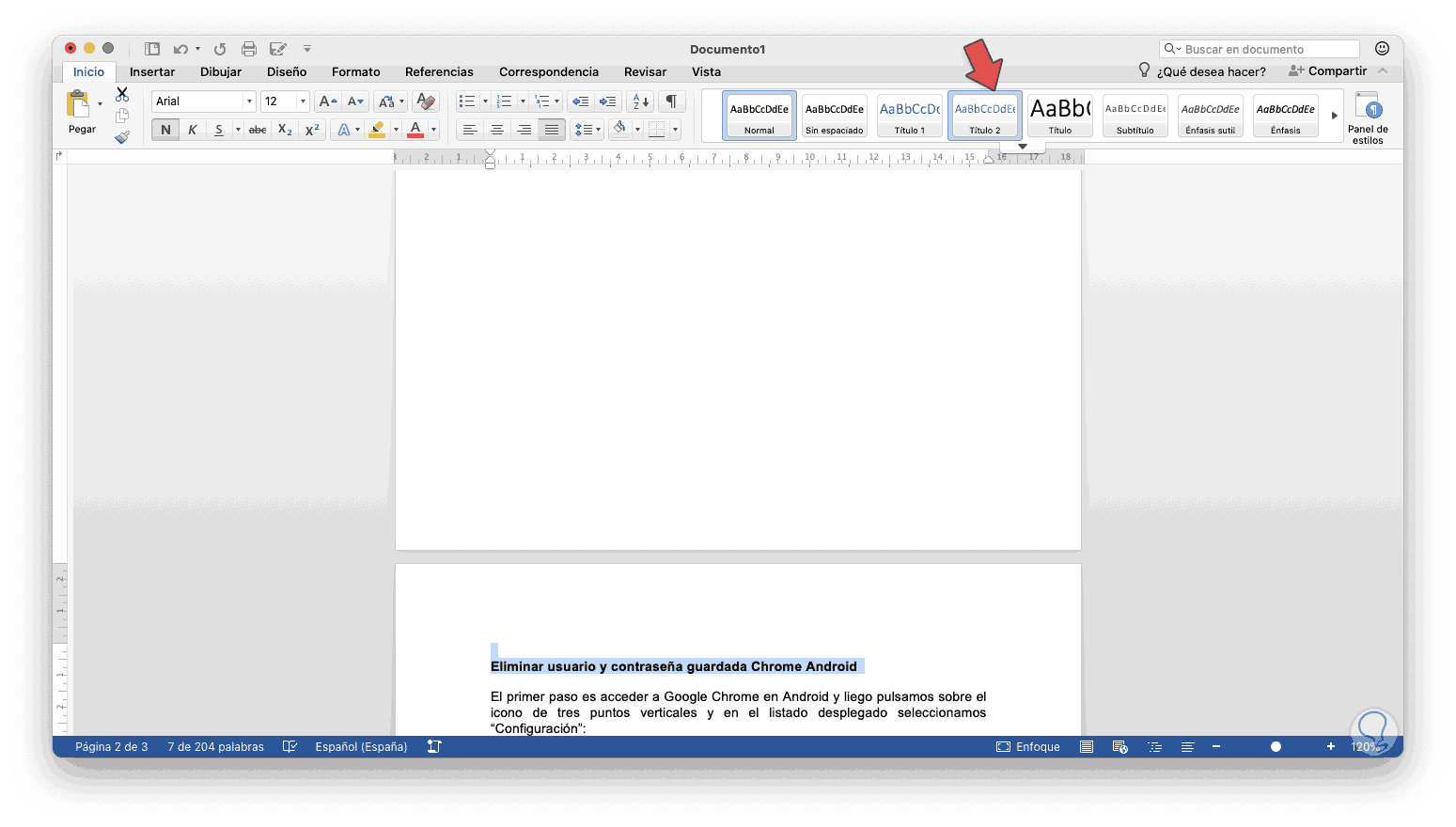Switch to print layout view in the status bar
Image resolution: width=1456 pixels, height=827 pixels.
coord(1087,747)
